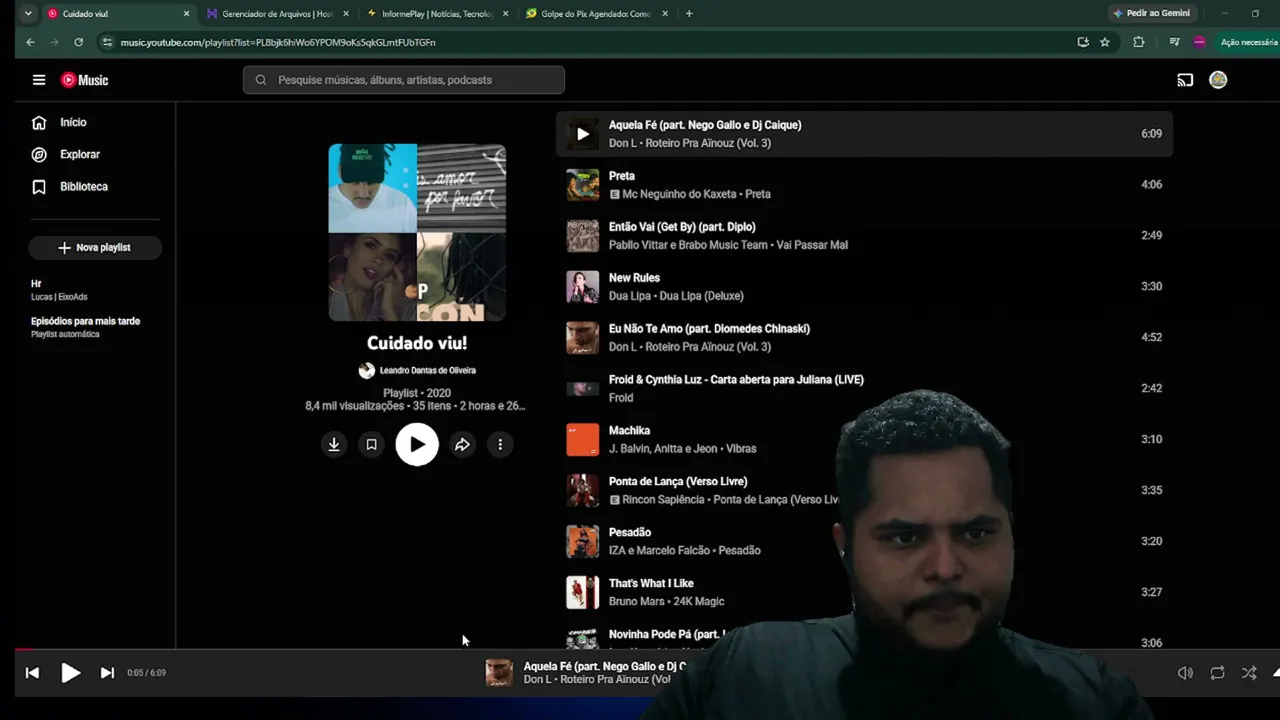Viewport: 1280px width, 720px height.
Task: Click the cast to device icon
Action: [1185, 80]
